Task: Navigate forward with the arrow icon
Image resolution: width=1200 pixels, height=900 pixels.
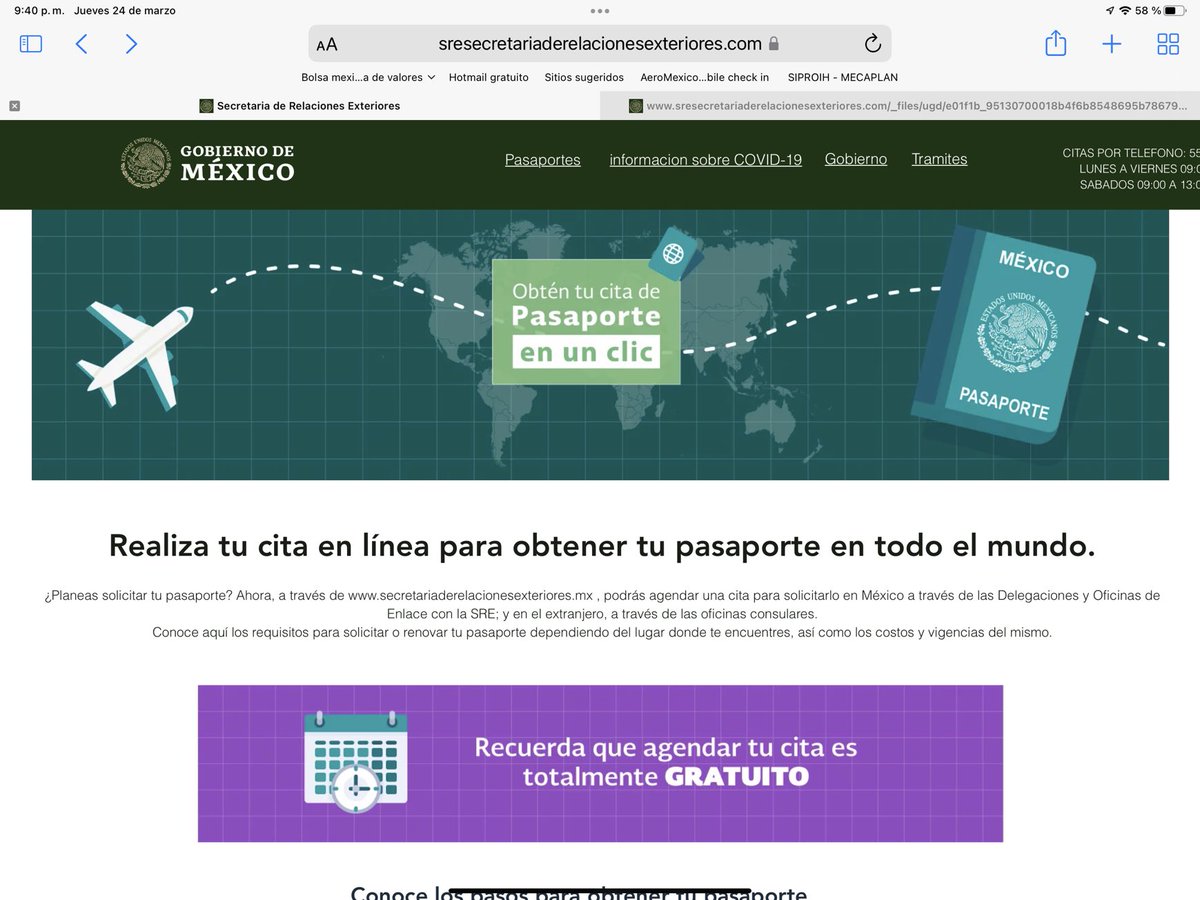Action: 131,43
